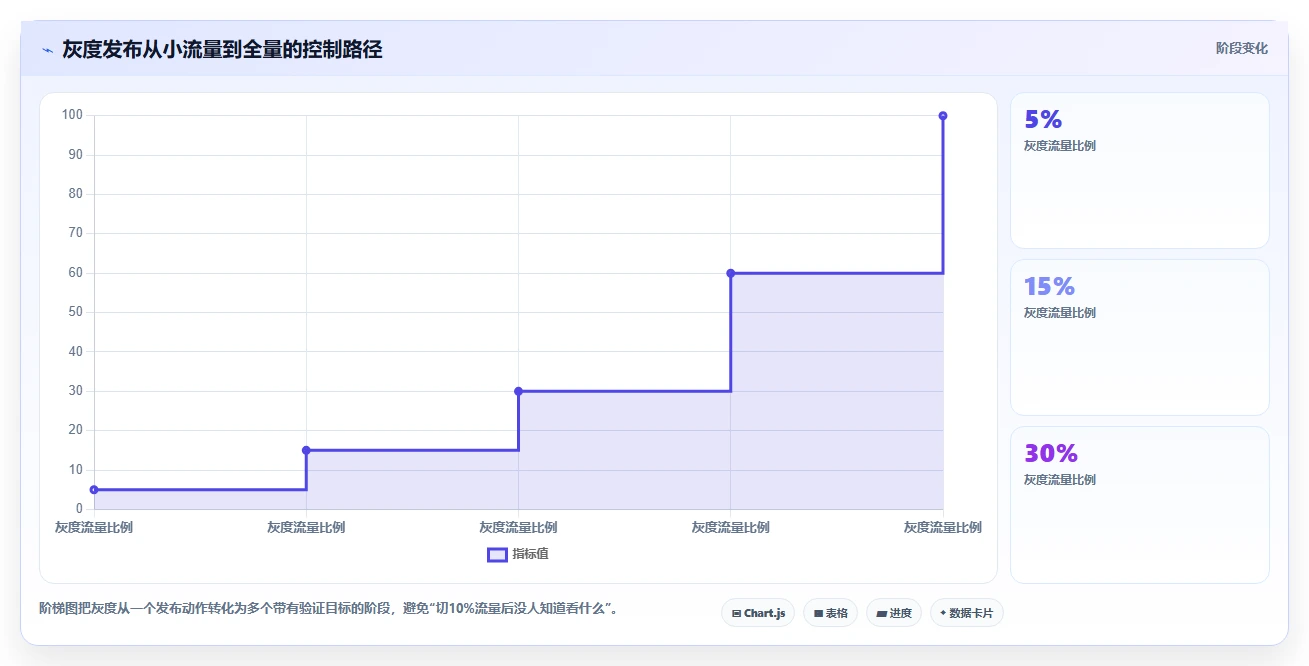
Task: Toggle the 指标值 legend label
Action: [530, 554]
